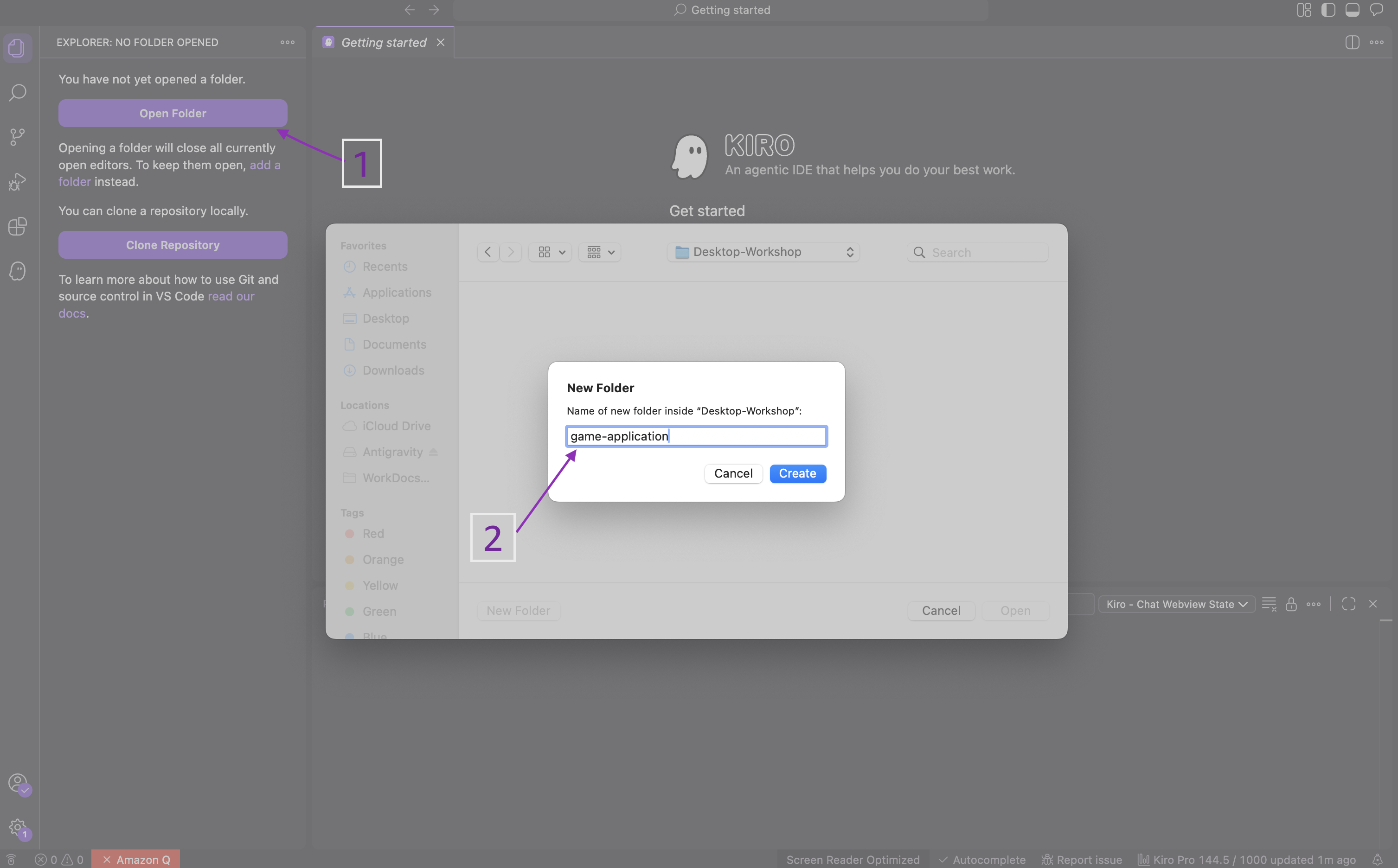This screenshot has width=1398, height=868.
Task: Open the Kiro ghost chat icon
Action: click(x=17, y=271)
